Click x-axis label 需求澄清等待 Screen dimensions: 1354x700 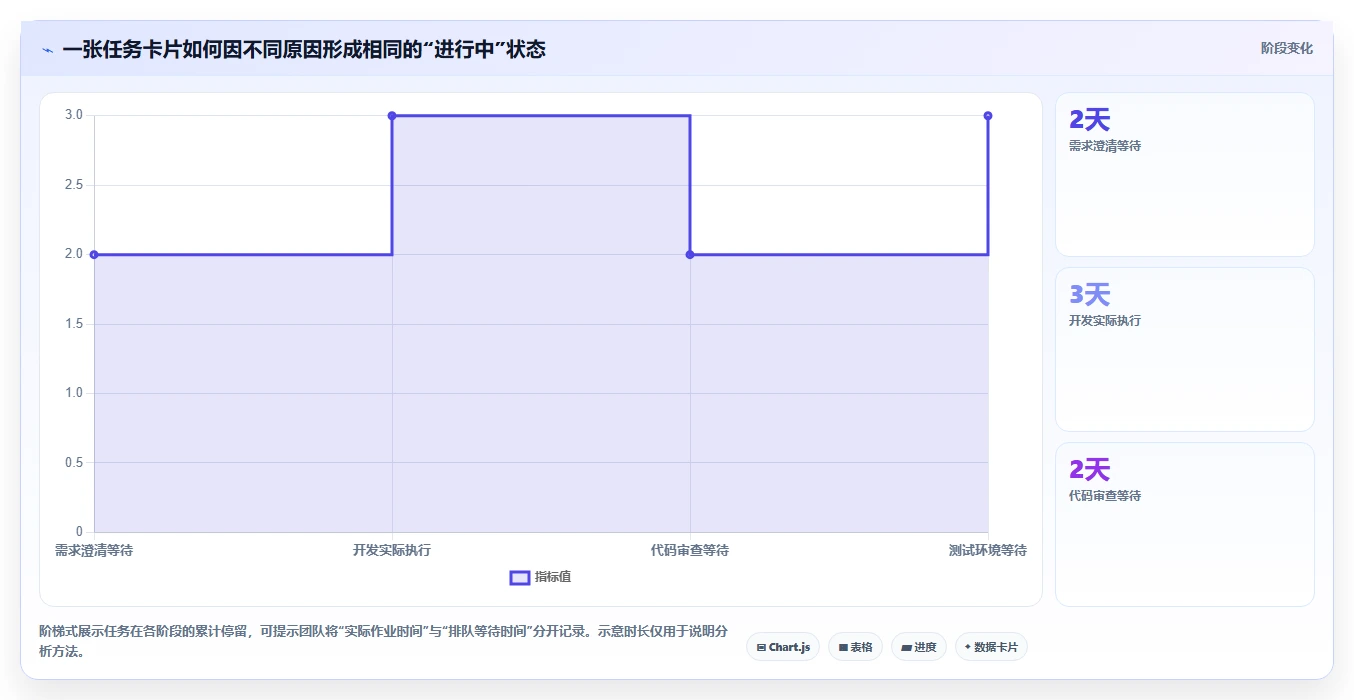94,550
